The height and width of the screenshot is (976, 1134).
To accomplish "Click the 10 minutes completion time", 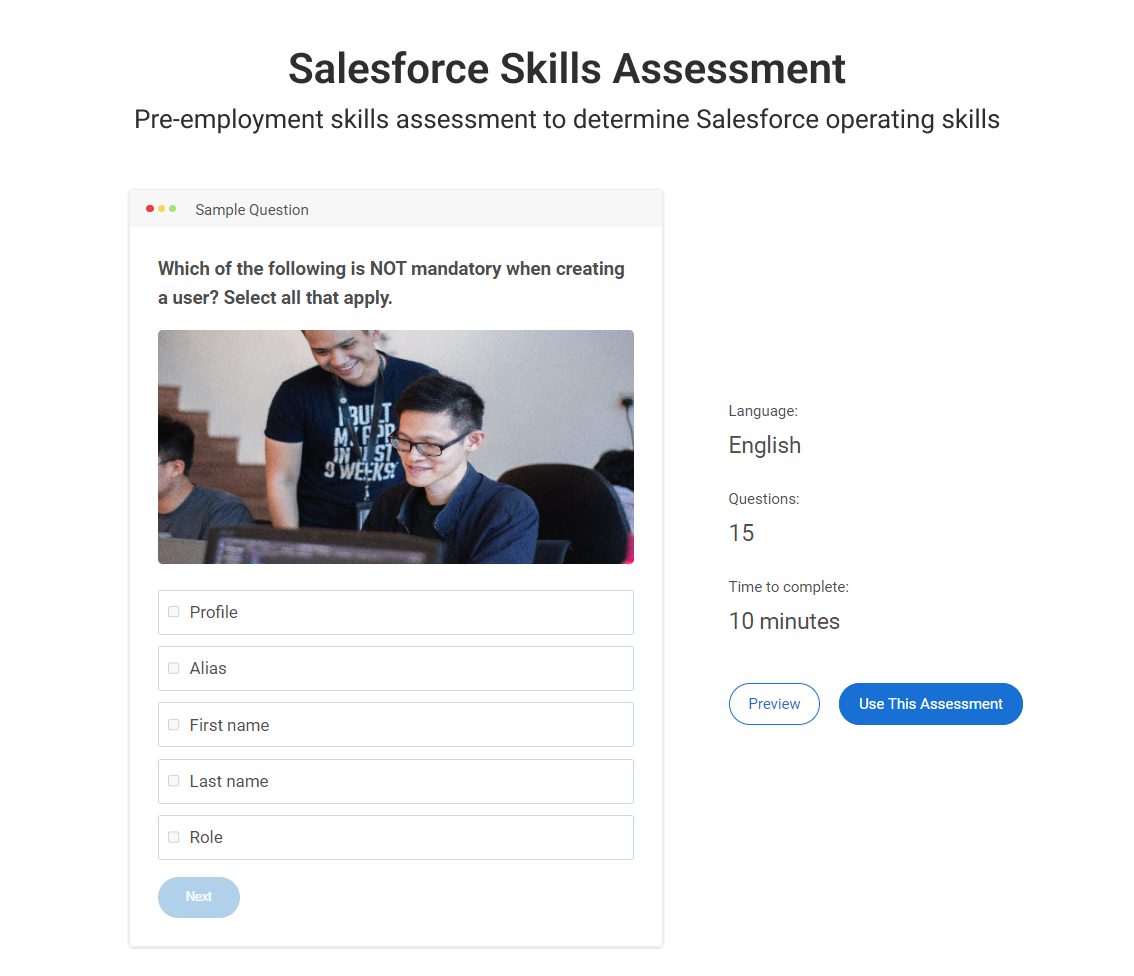I will click(x=784, y=621).
